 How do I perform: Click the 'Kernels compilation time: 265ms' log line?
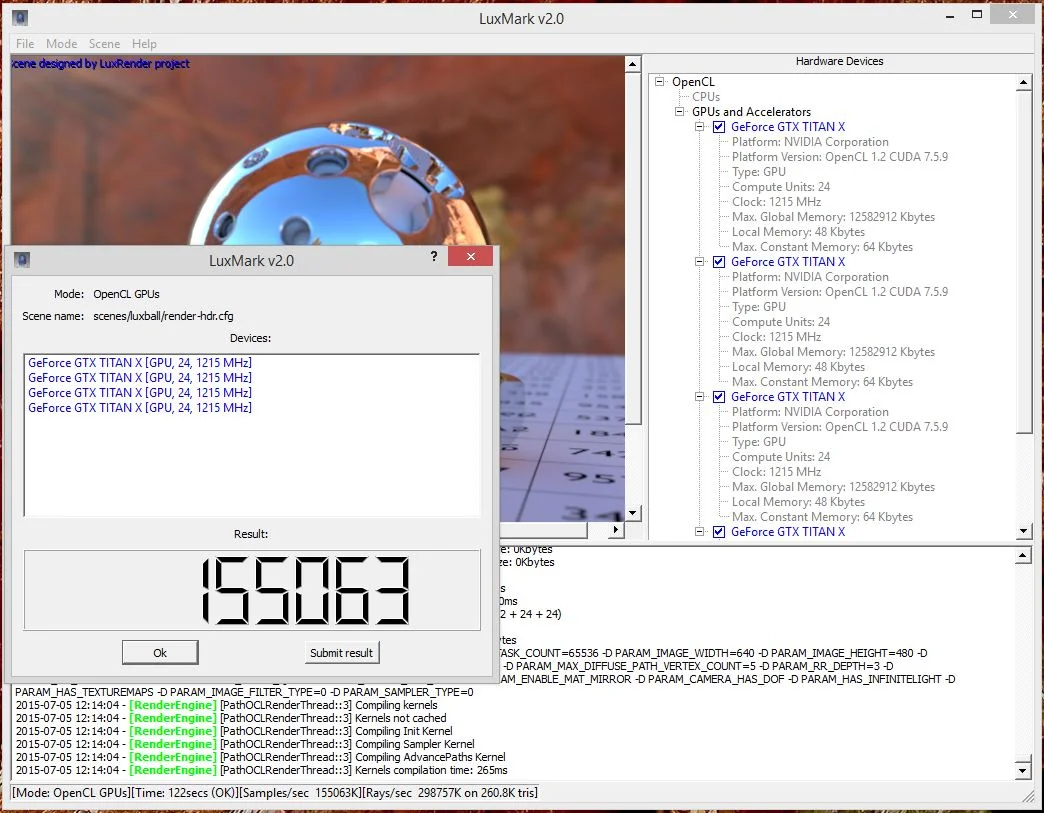point(261,770)
